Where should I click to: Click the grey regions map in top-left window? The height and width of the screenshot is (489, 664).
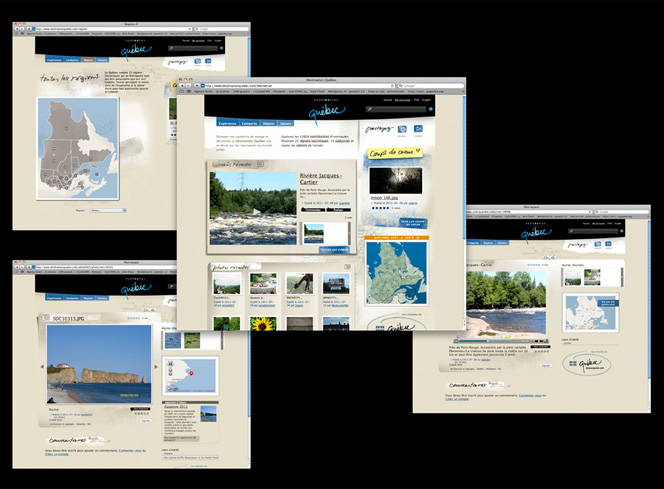78,148
